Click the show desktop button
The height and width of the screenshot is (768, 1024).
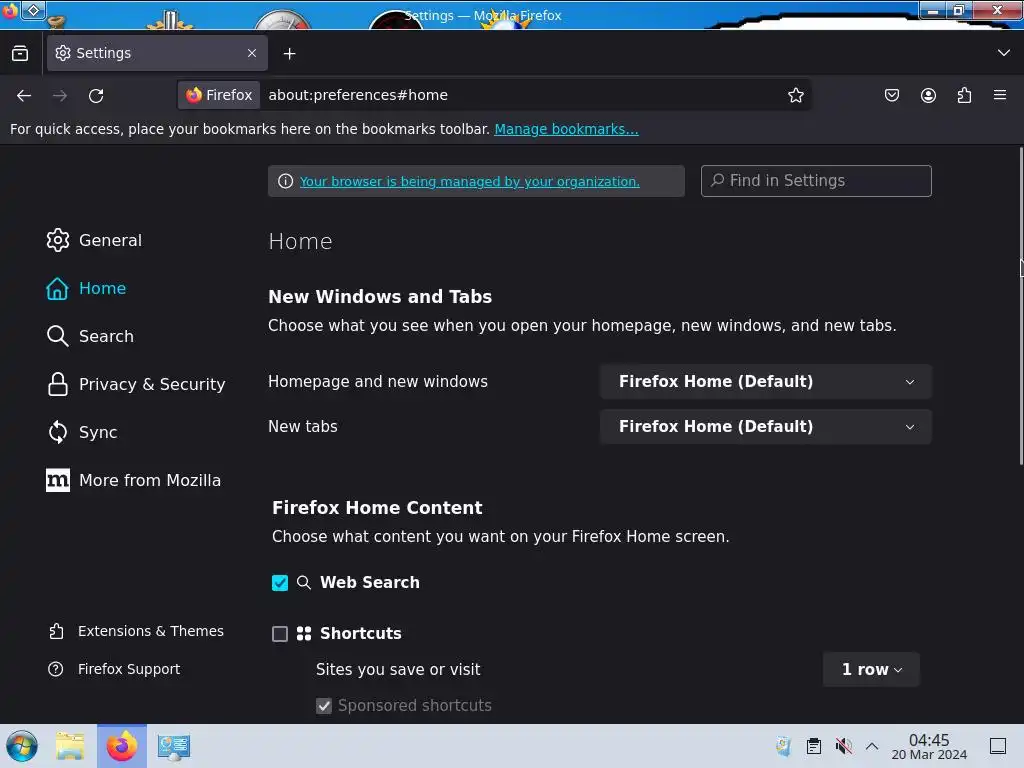[x=998, y=746]
